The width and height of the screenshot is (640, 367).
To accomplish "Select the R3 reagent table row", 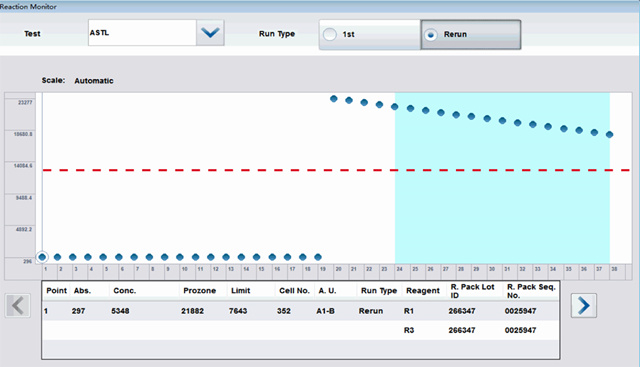I will (x=300, y=330).
